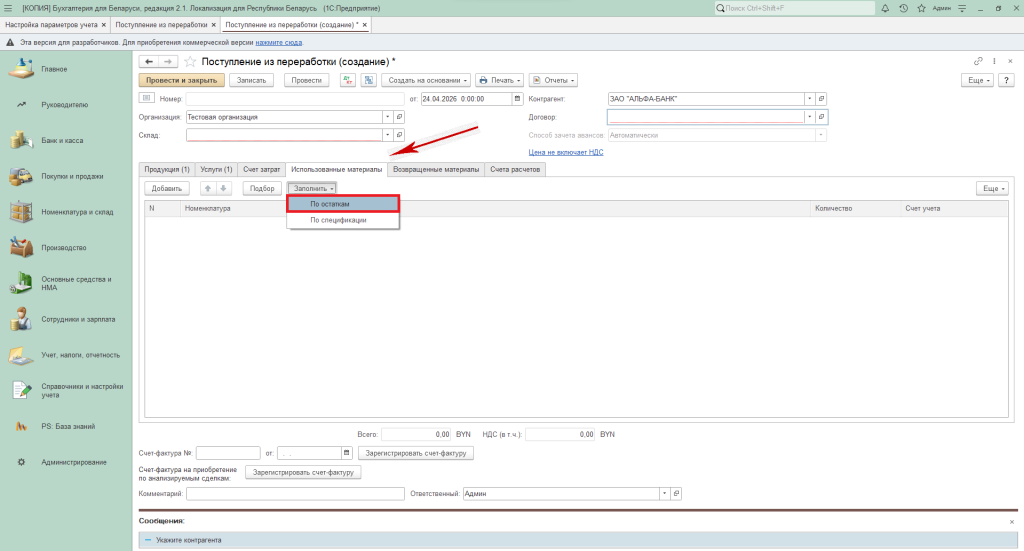This screenshot has height=551, width=1024.
Task: Click the favorites star in the title bar
Action: point(919,8)
